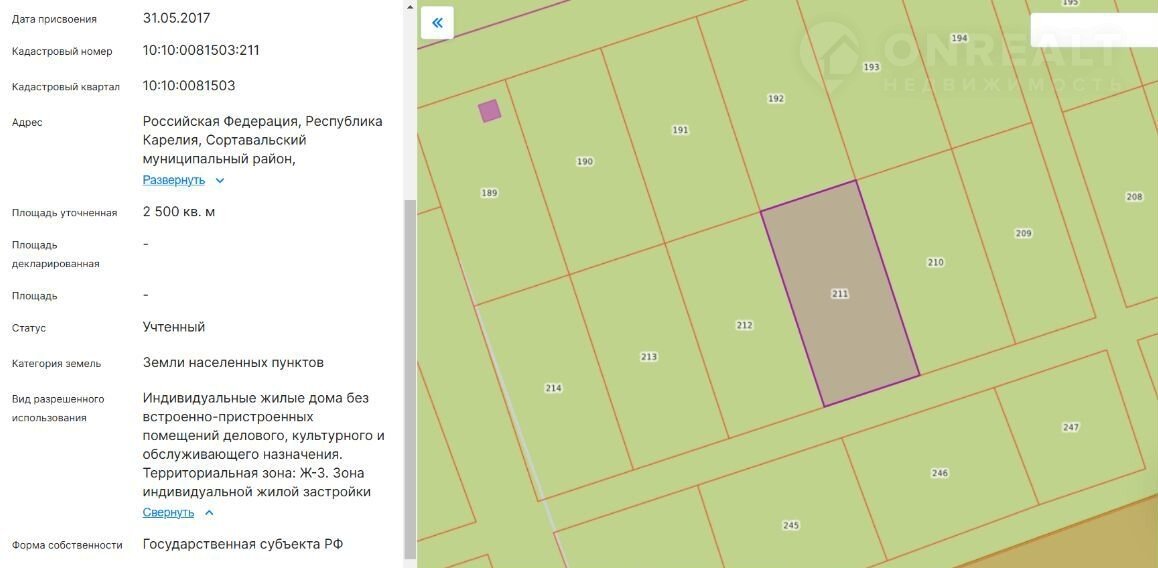
Task: Click the info panel's vertical scrollbar
Action: (x=409, y=380)
